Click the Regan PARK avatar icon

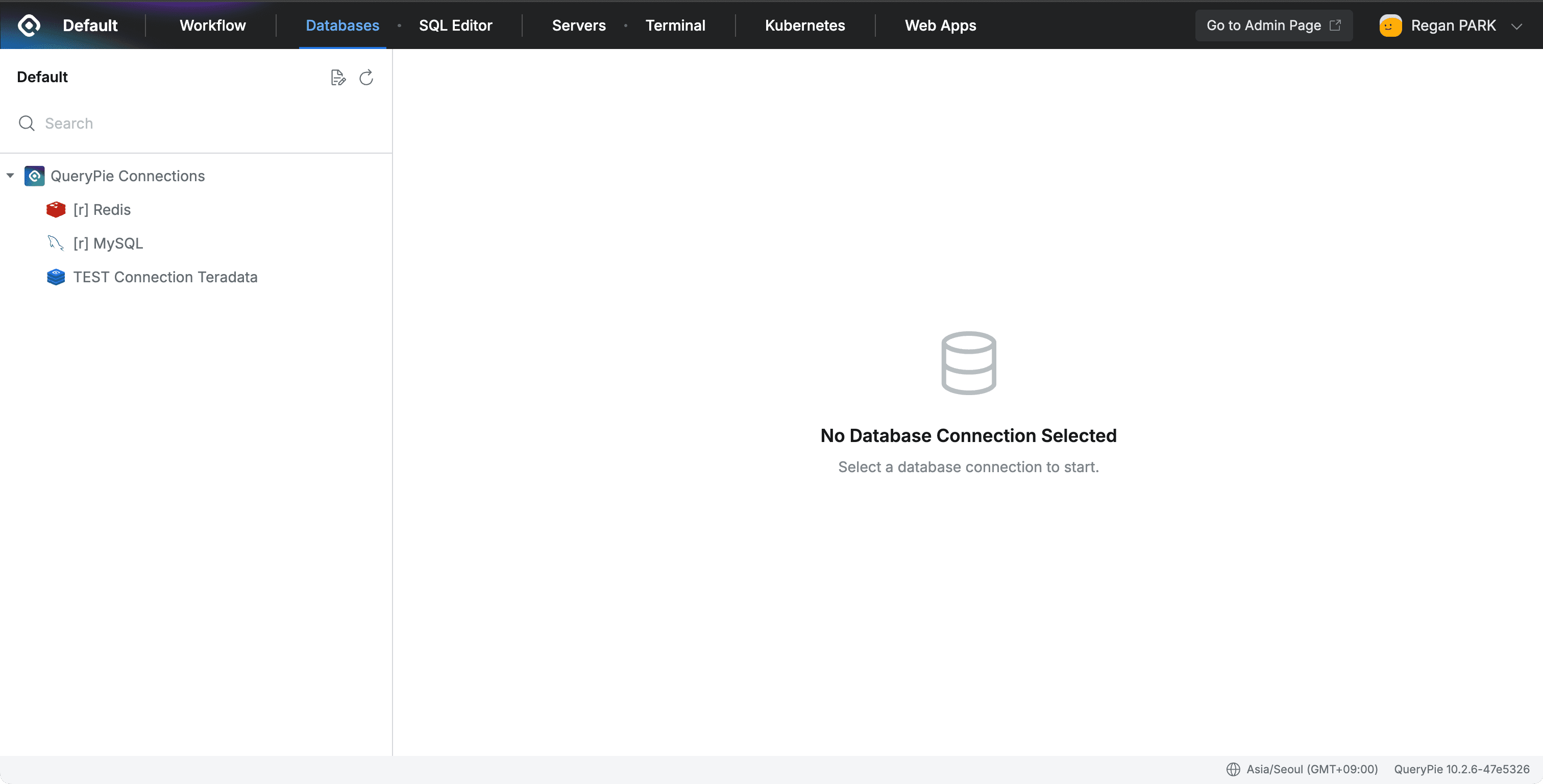1390,25
